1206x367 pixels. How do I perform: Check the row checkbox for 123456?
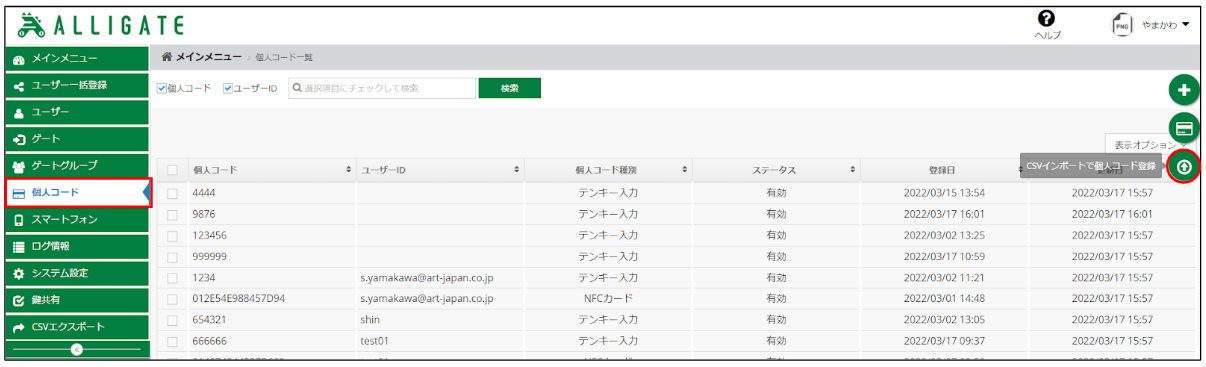tap(172, 235)
